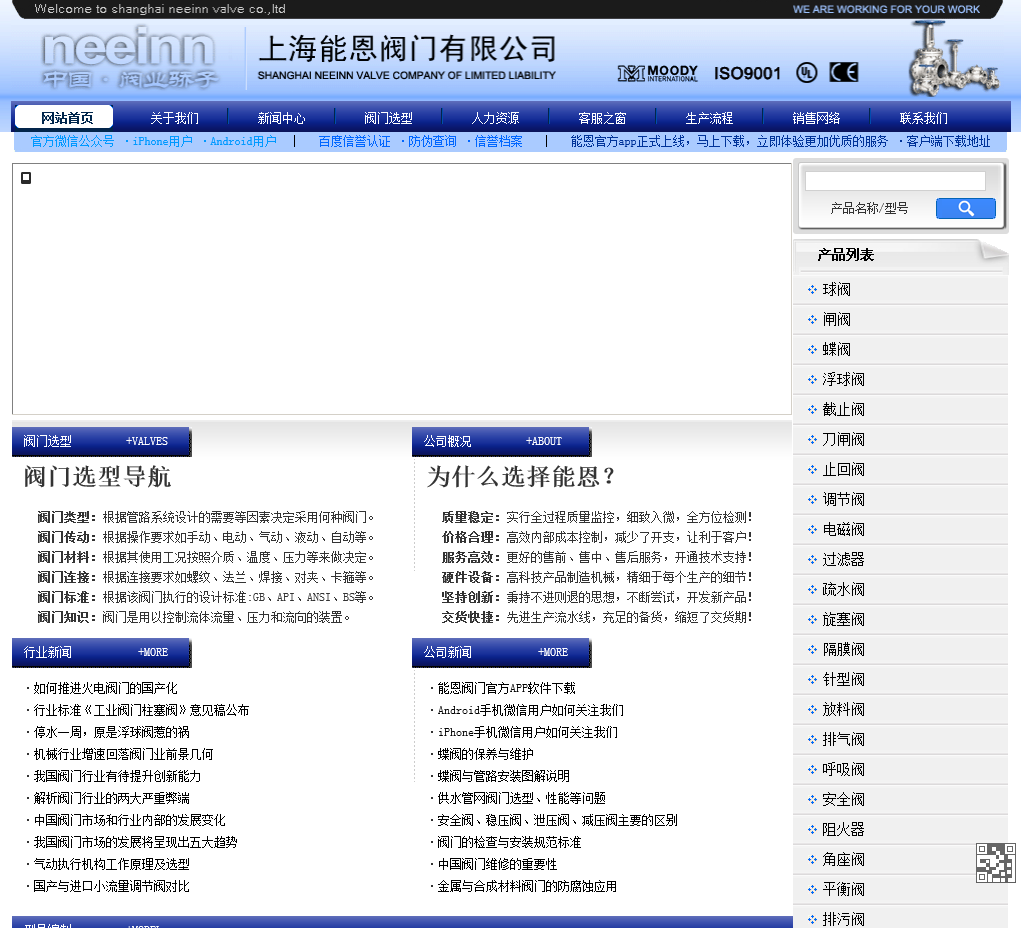Screen dimensions: 1021x928
Task: Open the 人力资源 menu item
Action: click(496, 118)
